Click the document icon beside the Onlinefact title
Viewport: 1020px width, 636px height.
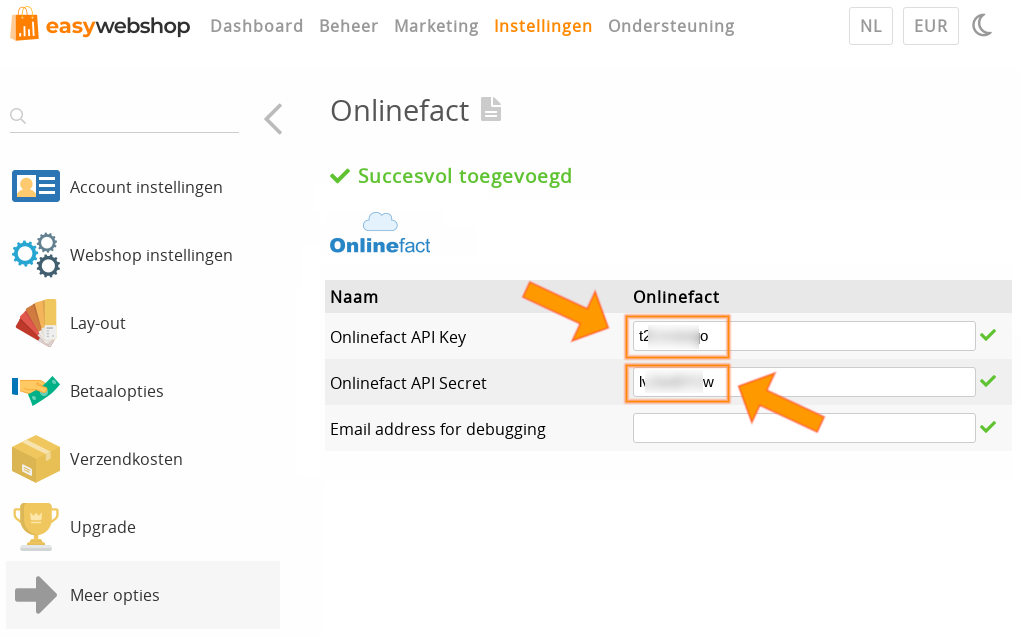[x=490, y=110]
